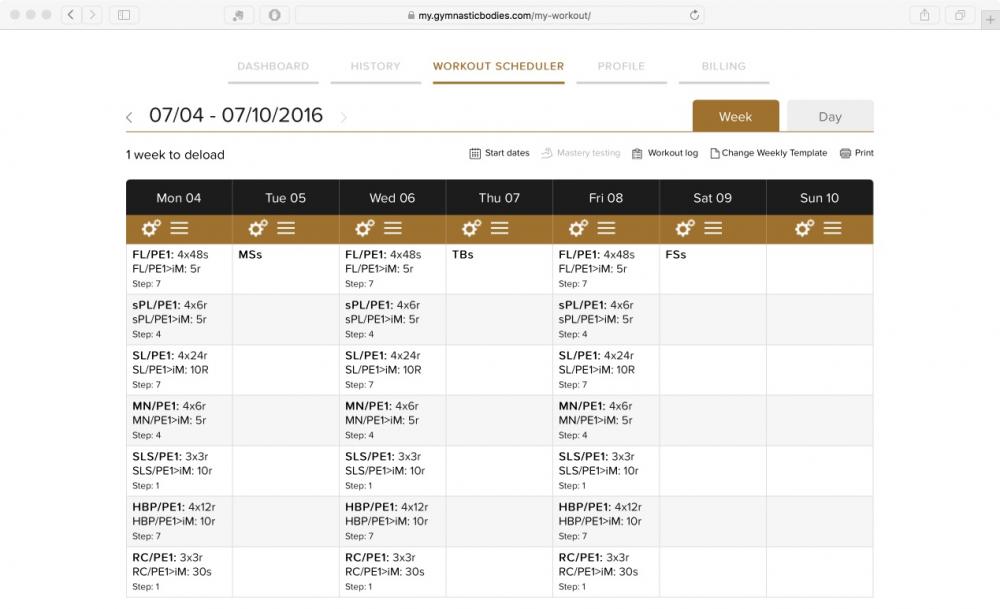This screenshot has height=609, width=1000.
Task: Click the Mastery testing link
Action: pos(581,153)
